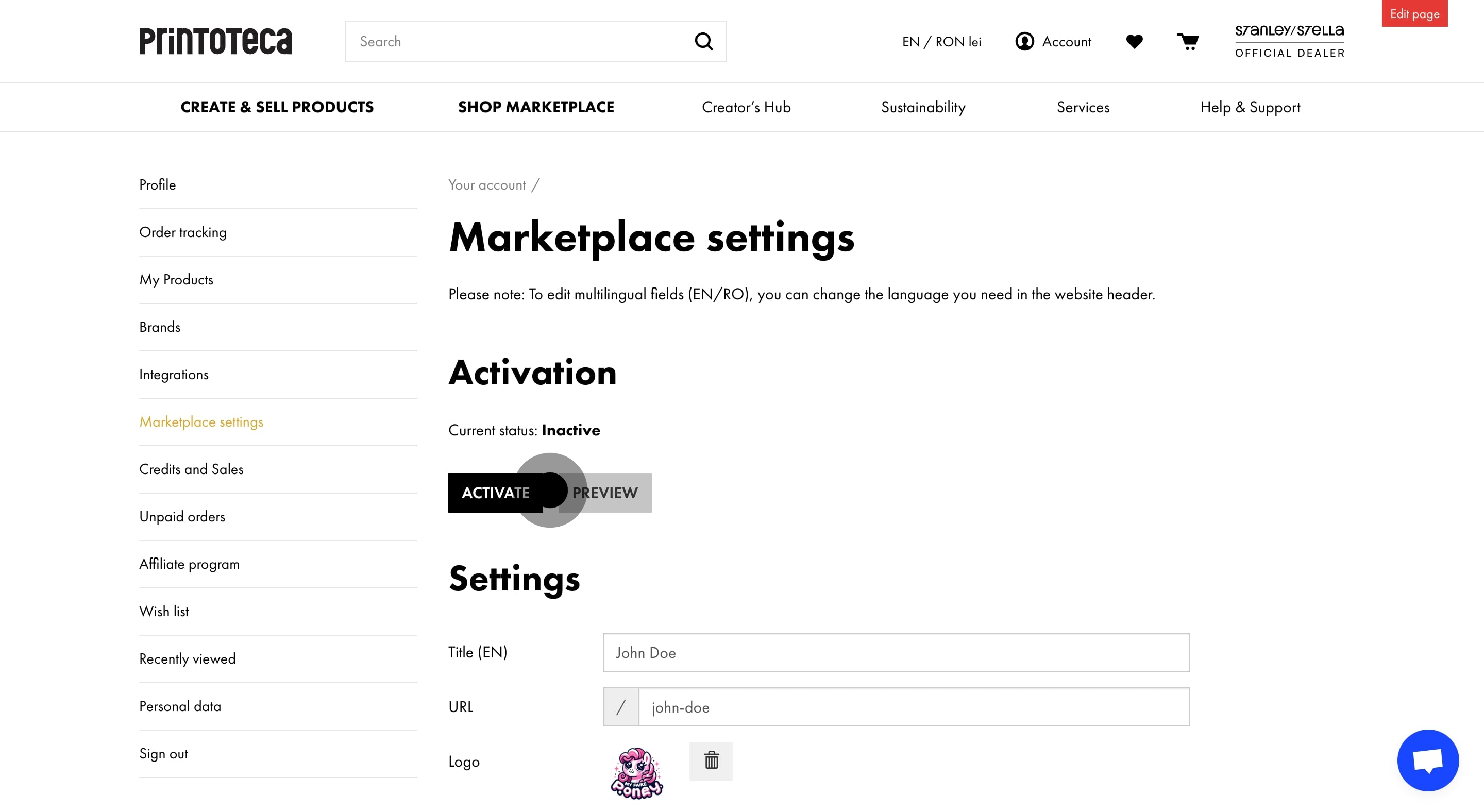Click the Title (EN) input field
Image resolution: width=1484 pixels, height=812 pixels.
(x=896, y=652)
